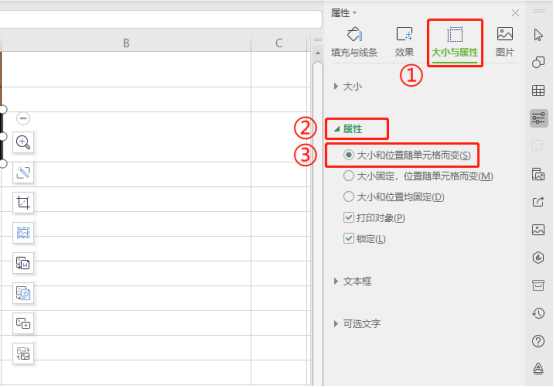Expand the 文本框 section
Viewport: 554px width, 387px height.
tap(352, 282)
